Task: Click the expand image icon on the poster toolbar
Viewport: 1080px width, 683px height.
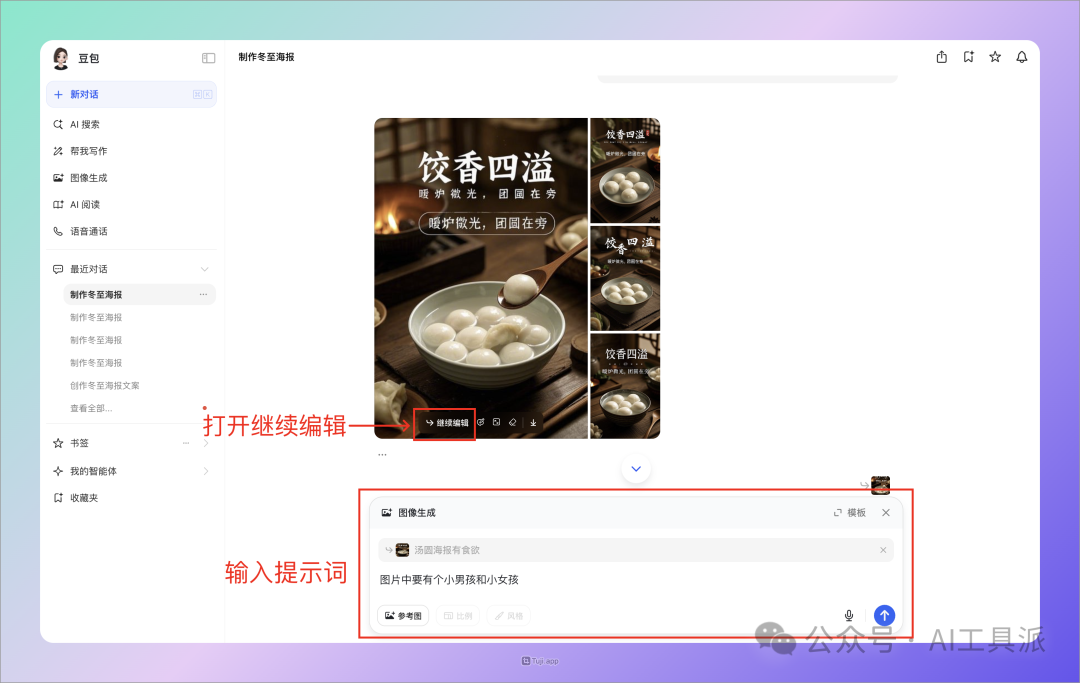Action: 497,423
